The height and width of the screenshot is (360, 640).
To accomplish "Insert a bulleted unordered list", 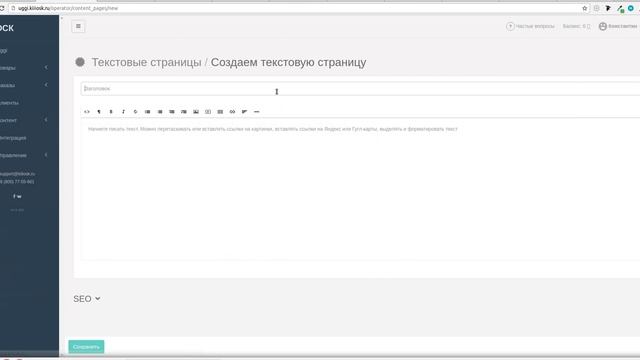I will (147, 112).
